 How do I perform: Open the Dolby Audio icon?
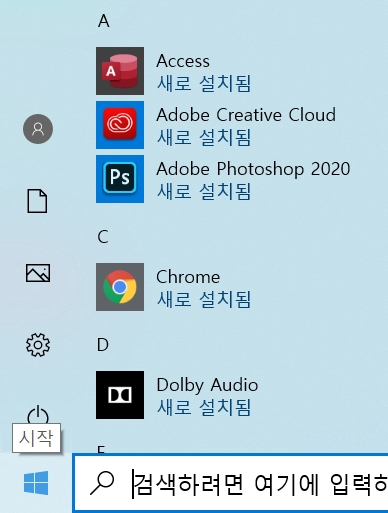[120, 395]
